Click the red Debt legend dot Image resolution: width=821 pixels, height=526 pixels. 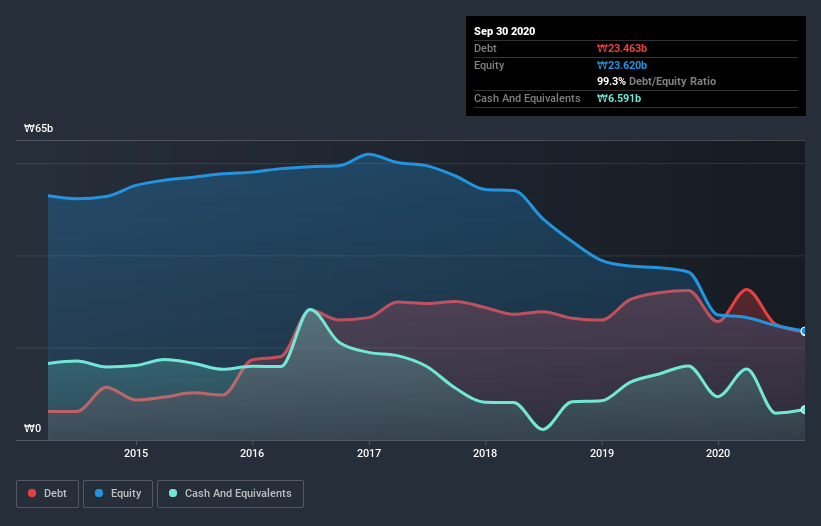click(x=32, y=493)
